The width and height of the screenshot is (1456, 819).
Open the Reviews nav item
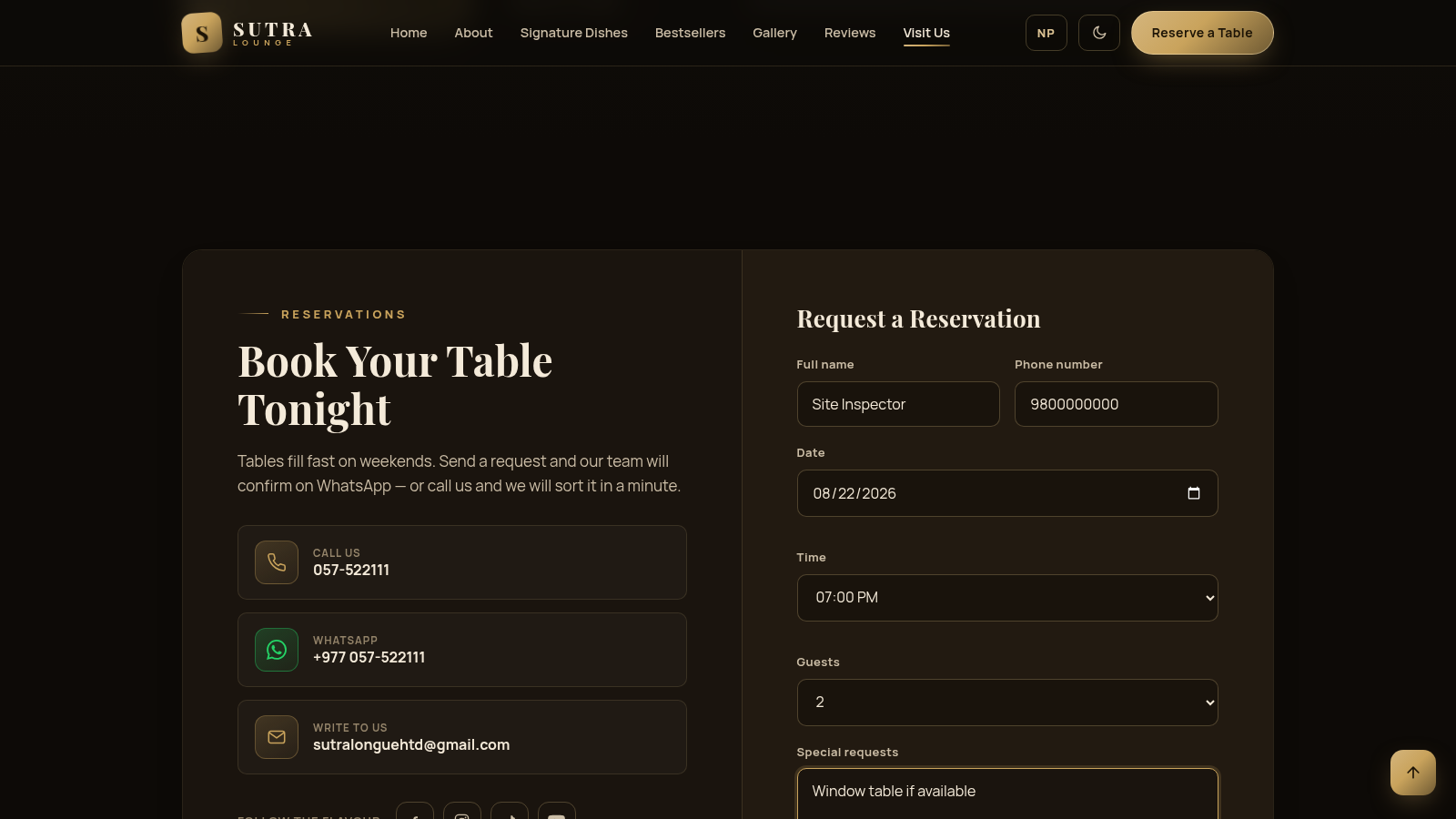point(850,33)
